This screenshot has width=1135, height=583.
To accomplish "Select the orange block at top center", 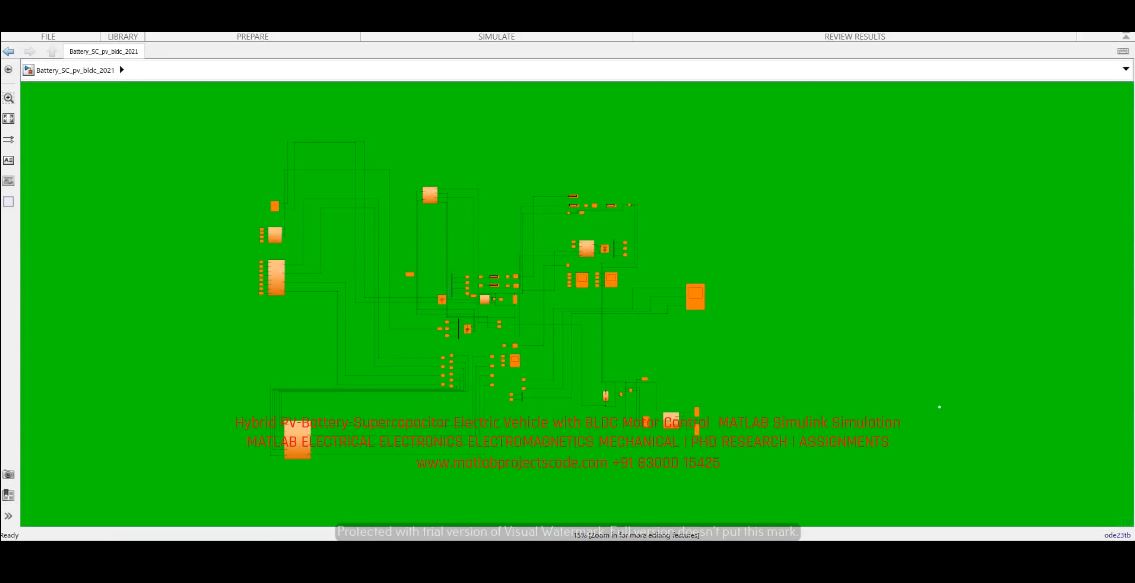I will (x=430, y=195).
